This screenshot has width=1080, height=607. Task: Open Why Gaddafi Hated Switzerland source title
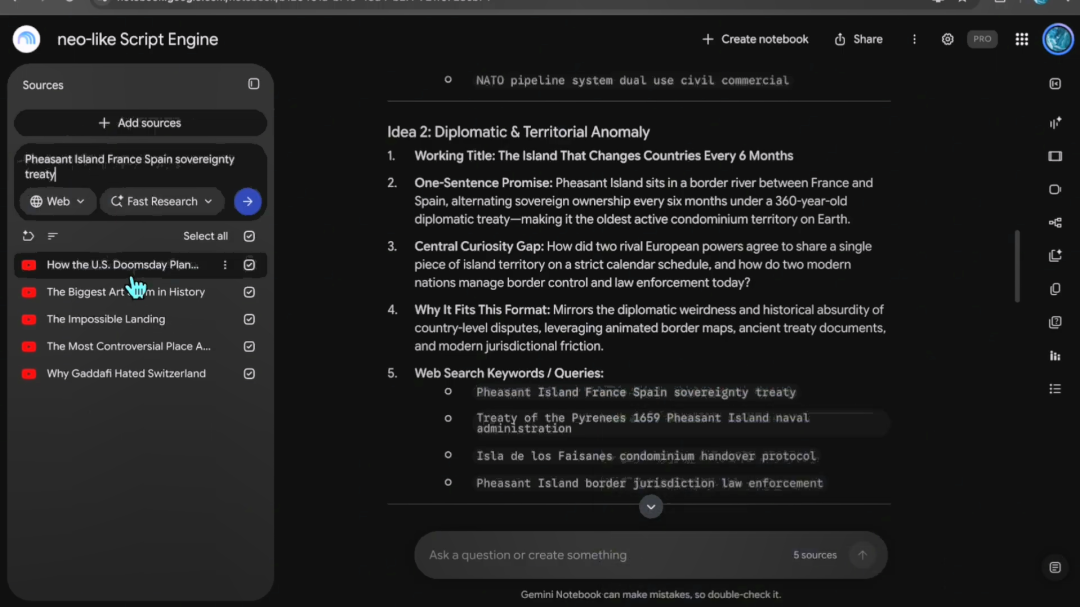(126, 373)
